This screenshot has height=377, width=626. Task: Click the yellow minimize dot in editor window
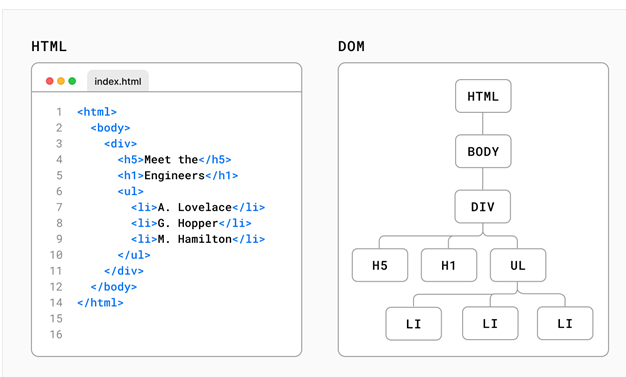[61, 81]
